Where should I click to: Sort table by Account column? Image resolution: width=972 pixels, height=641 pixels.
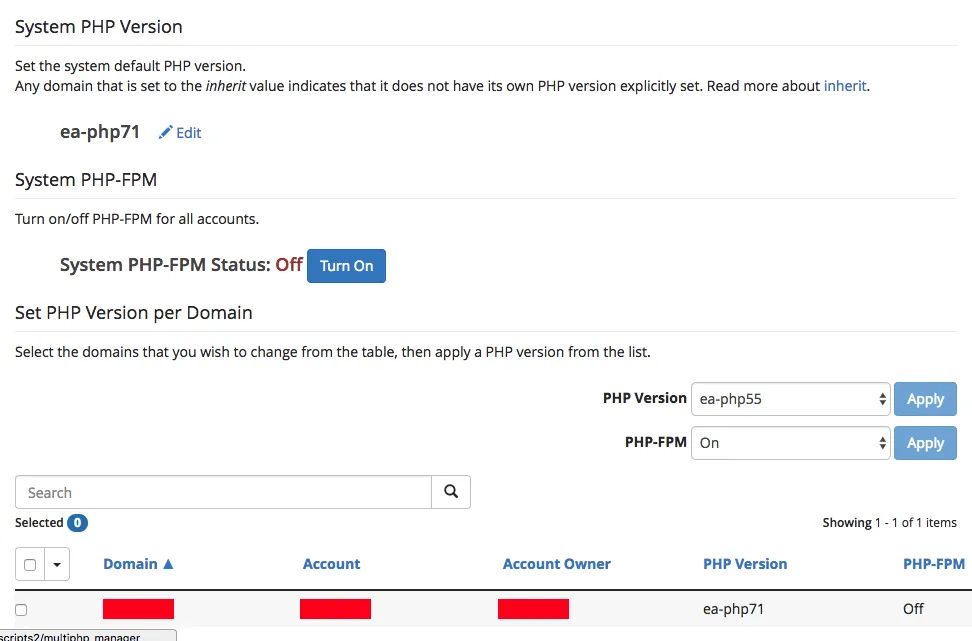click(331, 564)
